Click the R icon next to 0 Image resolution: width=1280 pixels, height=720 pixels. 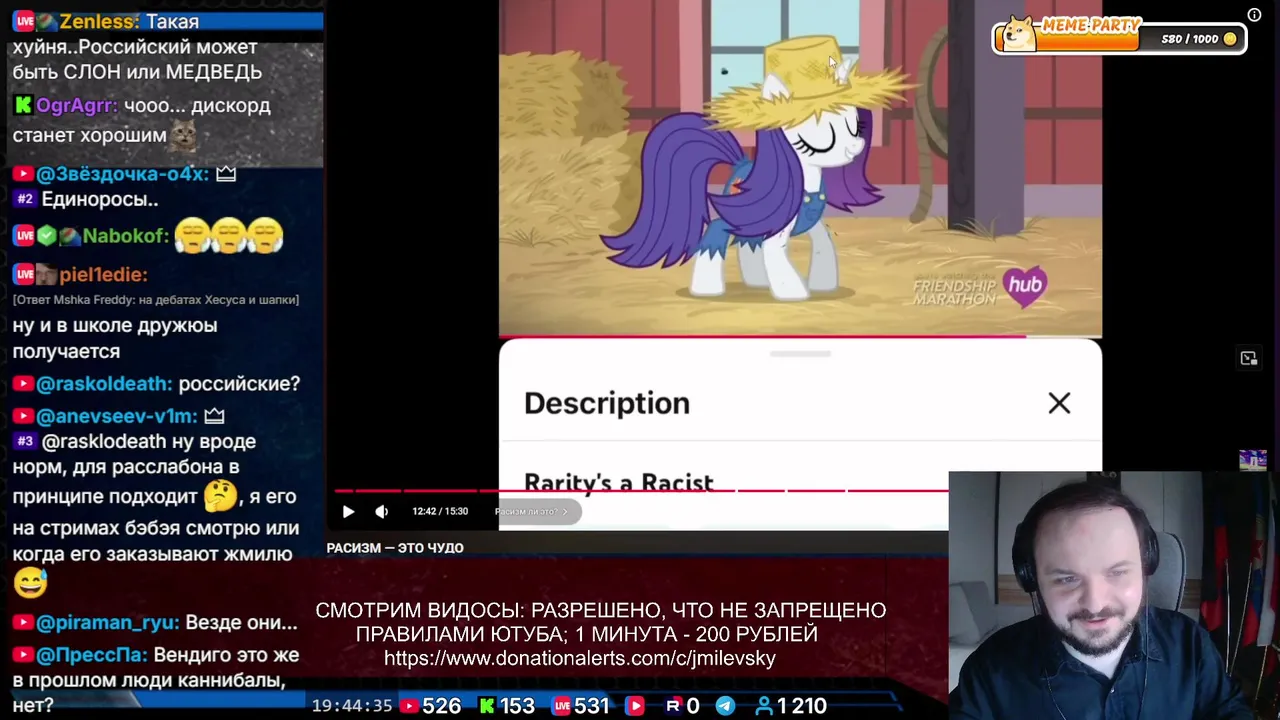(x=673, y=706)
